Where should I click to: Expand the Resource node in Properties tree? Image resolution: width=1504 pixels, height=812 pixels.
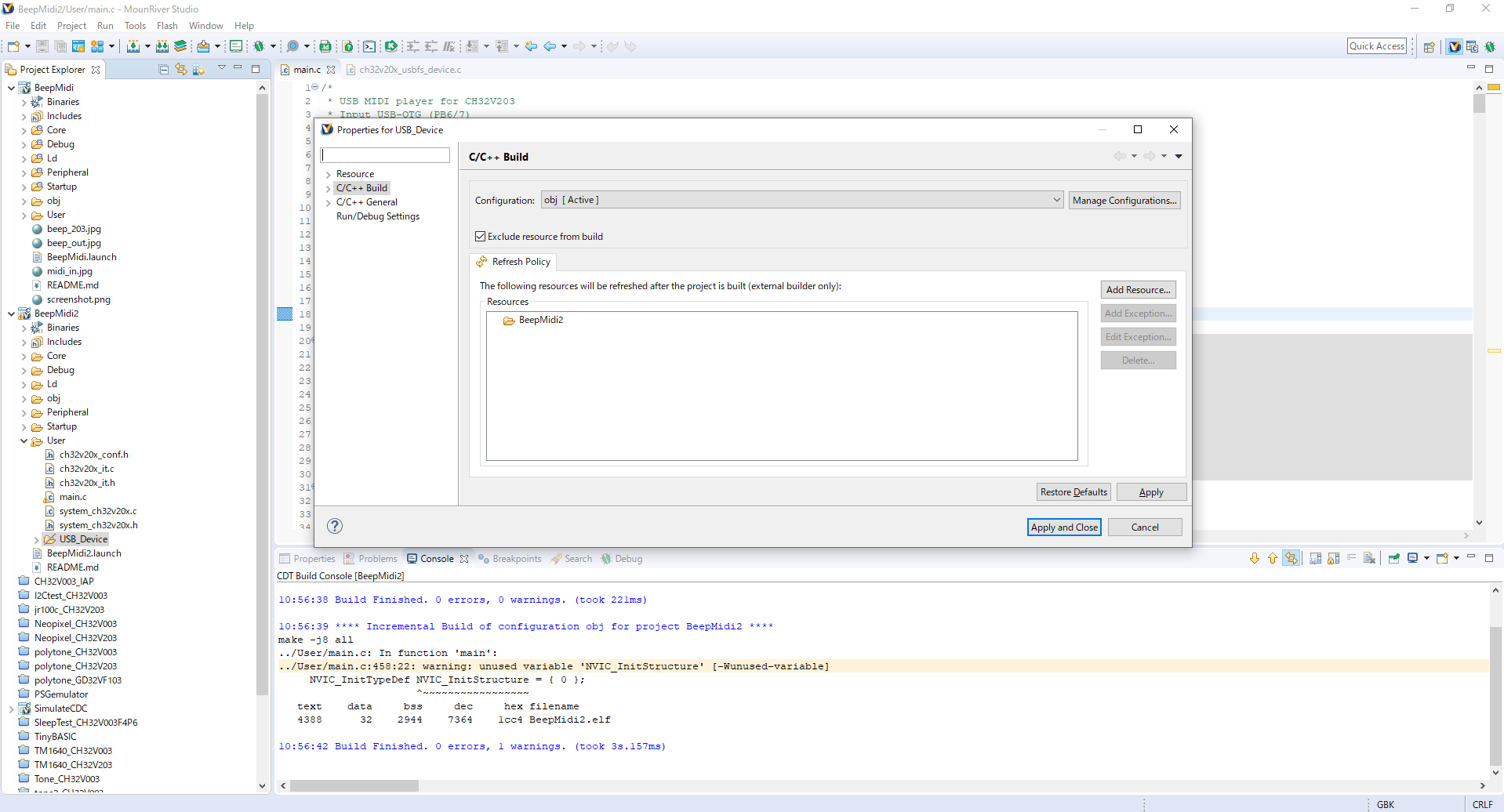click(329, 174)
